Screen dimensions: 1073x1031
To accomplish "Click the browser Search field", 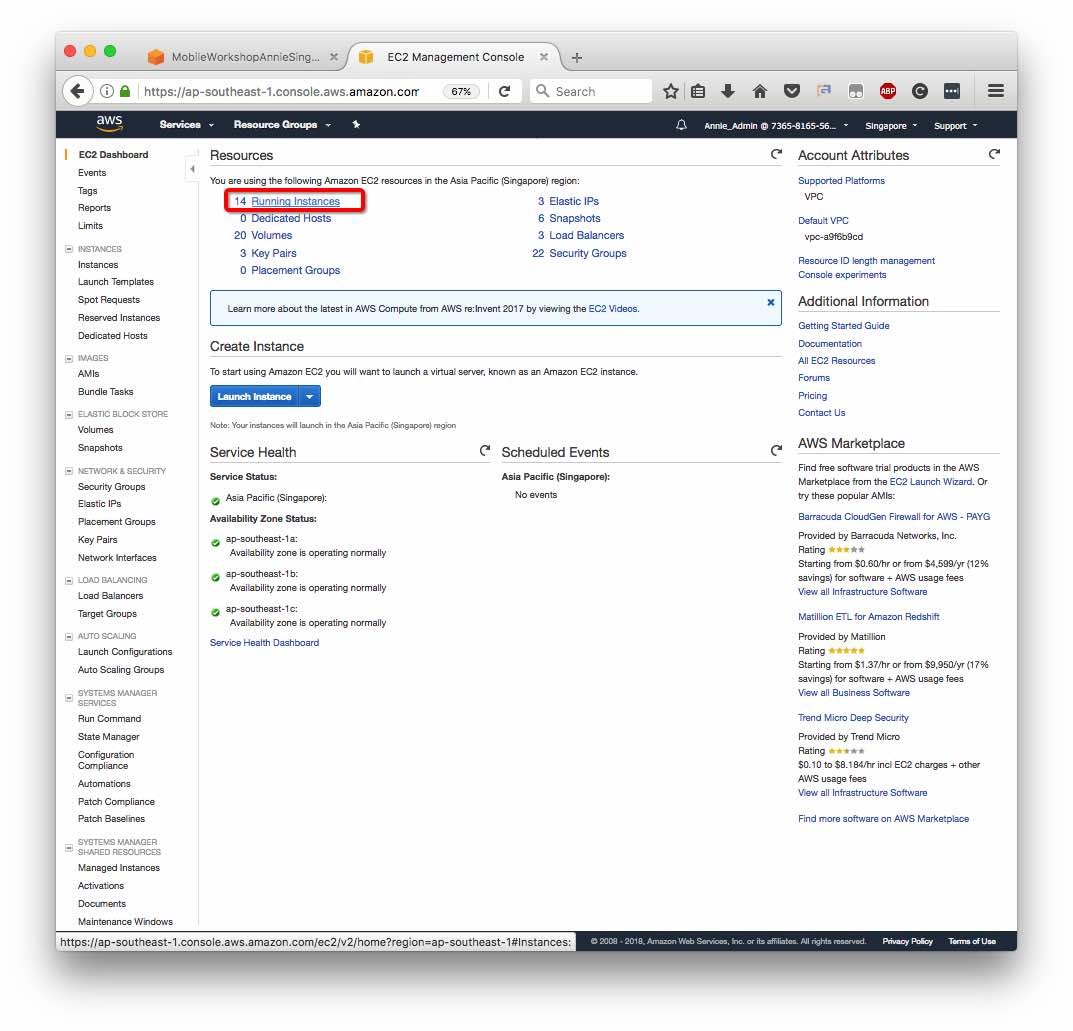I will pos(591,91).
